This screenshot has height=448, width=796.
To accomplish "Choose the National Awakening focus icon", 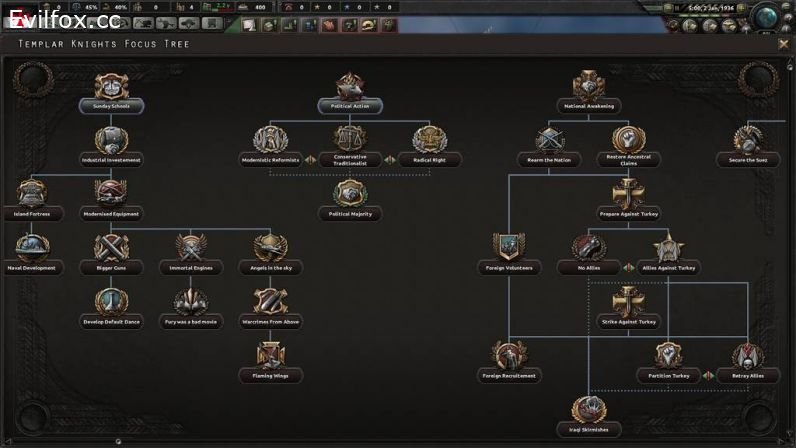I will coord(589,86).
